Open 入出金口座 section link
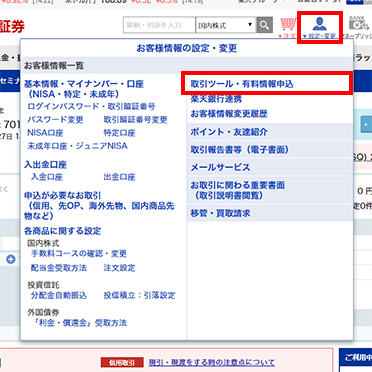 coord(45,165)
